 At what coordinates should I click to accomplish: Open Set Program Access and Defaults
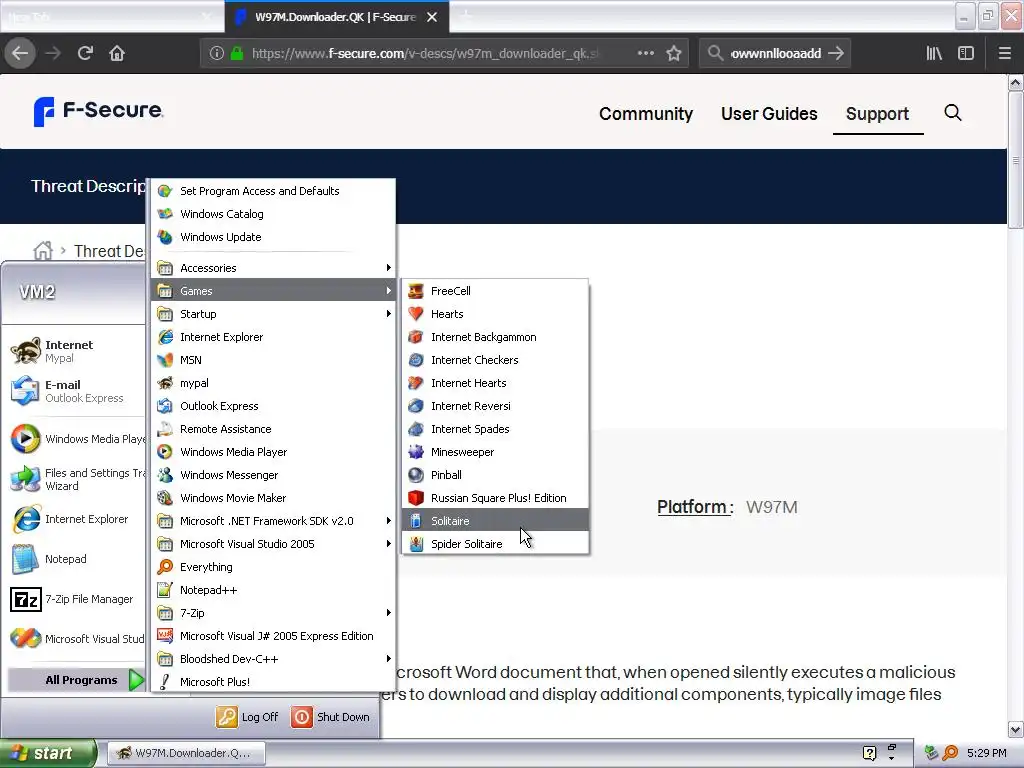[273, 191]
